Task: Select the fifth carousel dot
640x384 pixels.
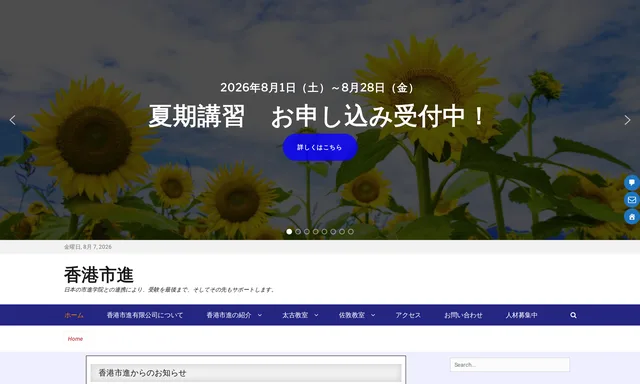Action: pyautogui.click(x=324, y=231)
